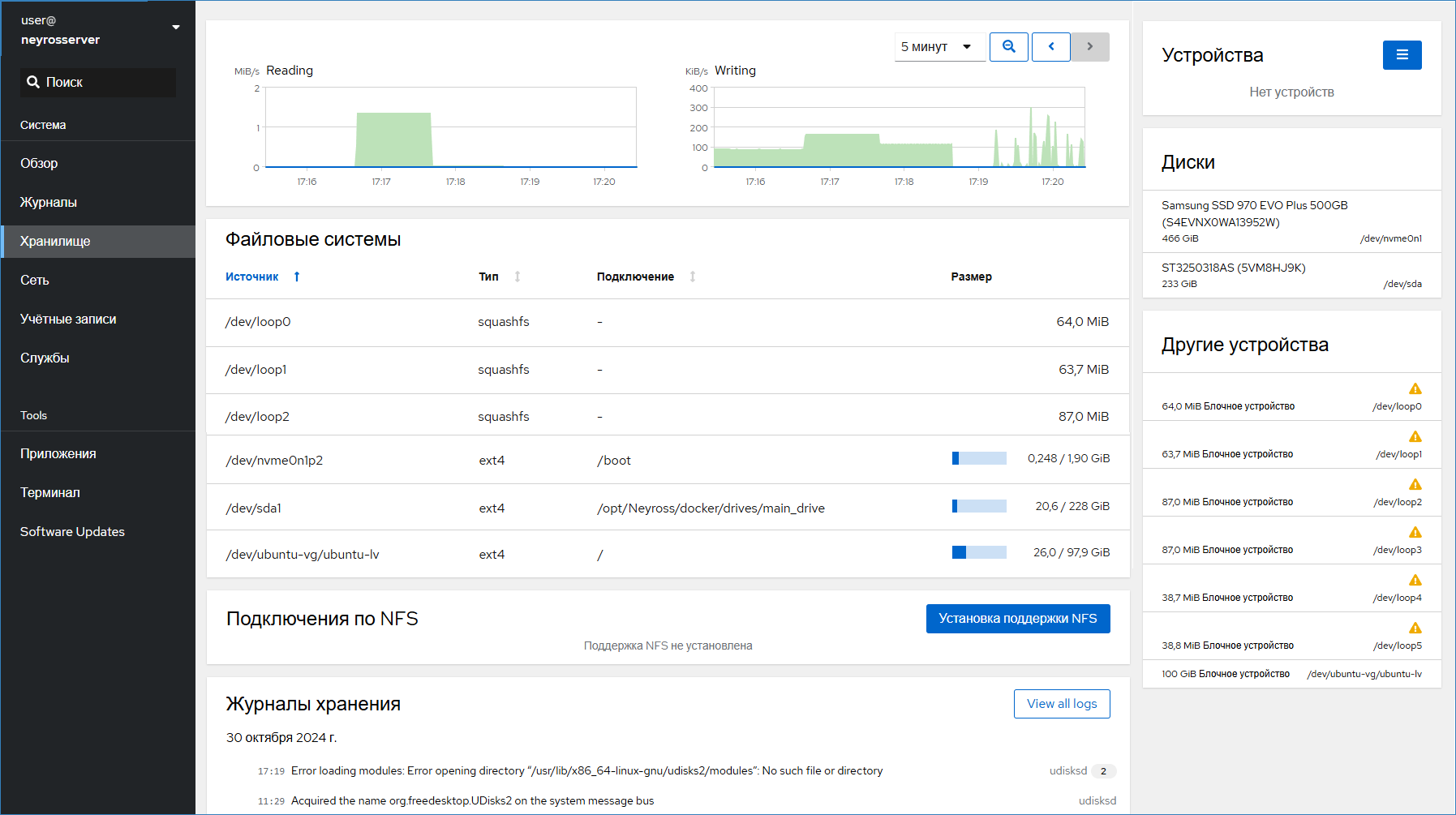Click the warning icon for /dev/loop5

(1415, 628)
